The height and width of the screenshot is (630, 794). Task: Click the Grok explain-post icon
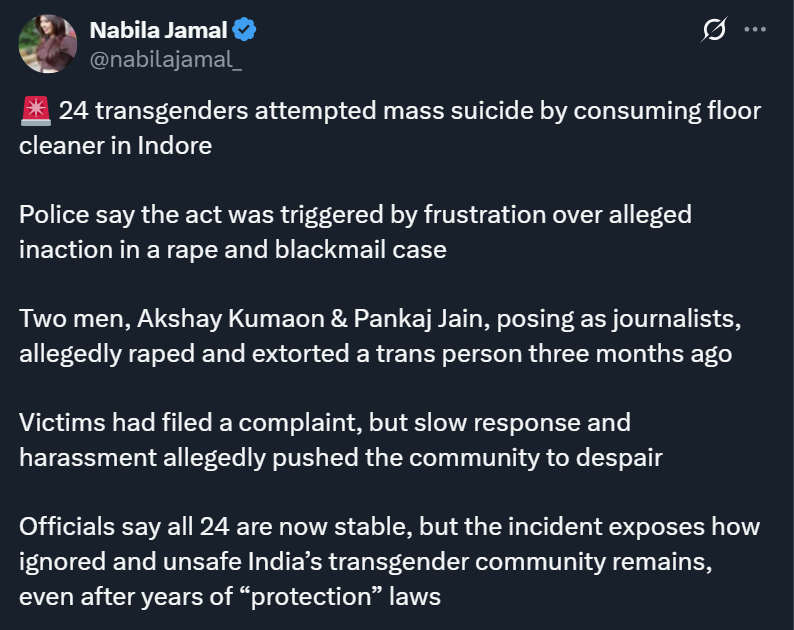tap(714, 31)
